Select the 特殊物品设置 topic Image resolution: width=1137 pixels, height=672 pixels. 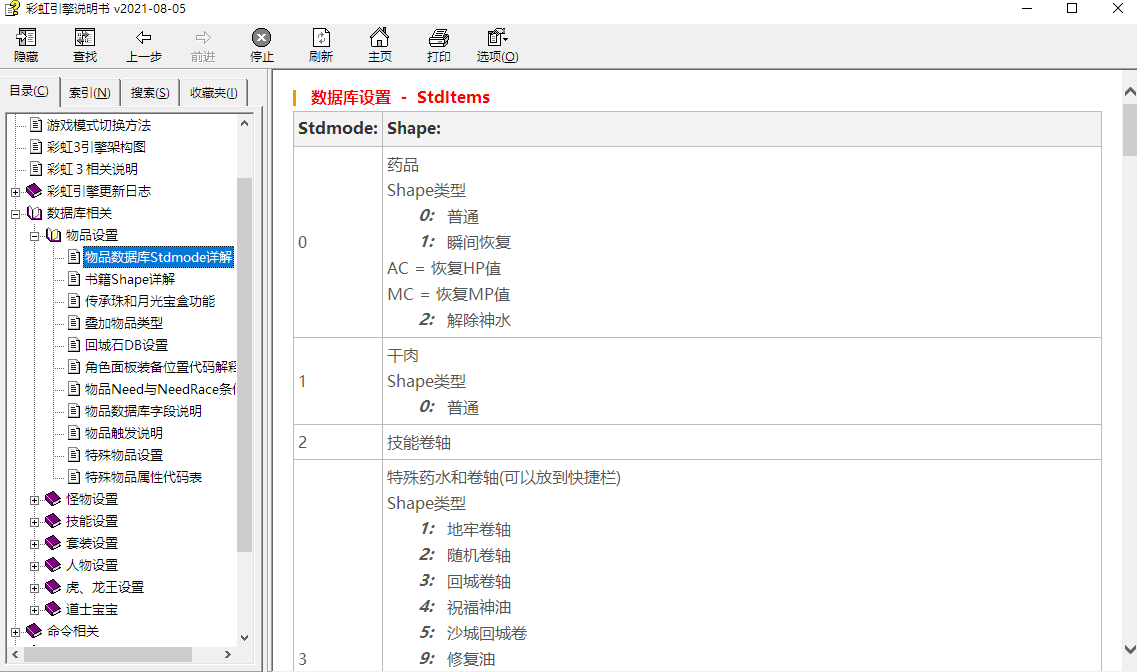123,455
